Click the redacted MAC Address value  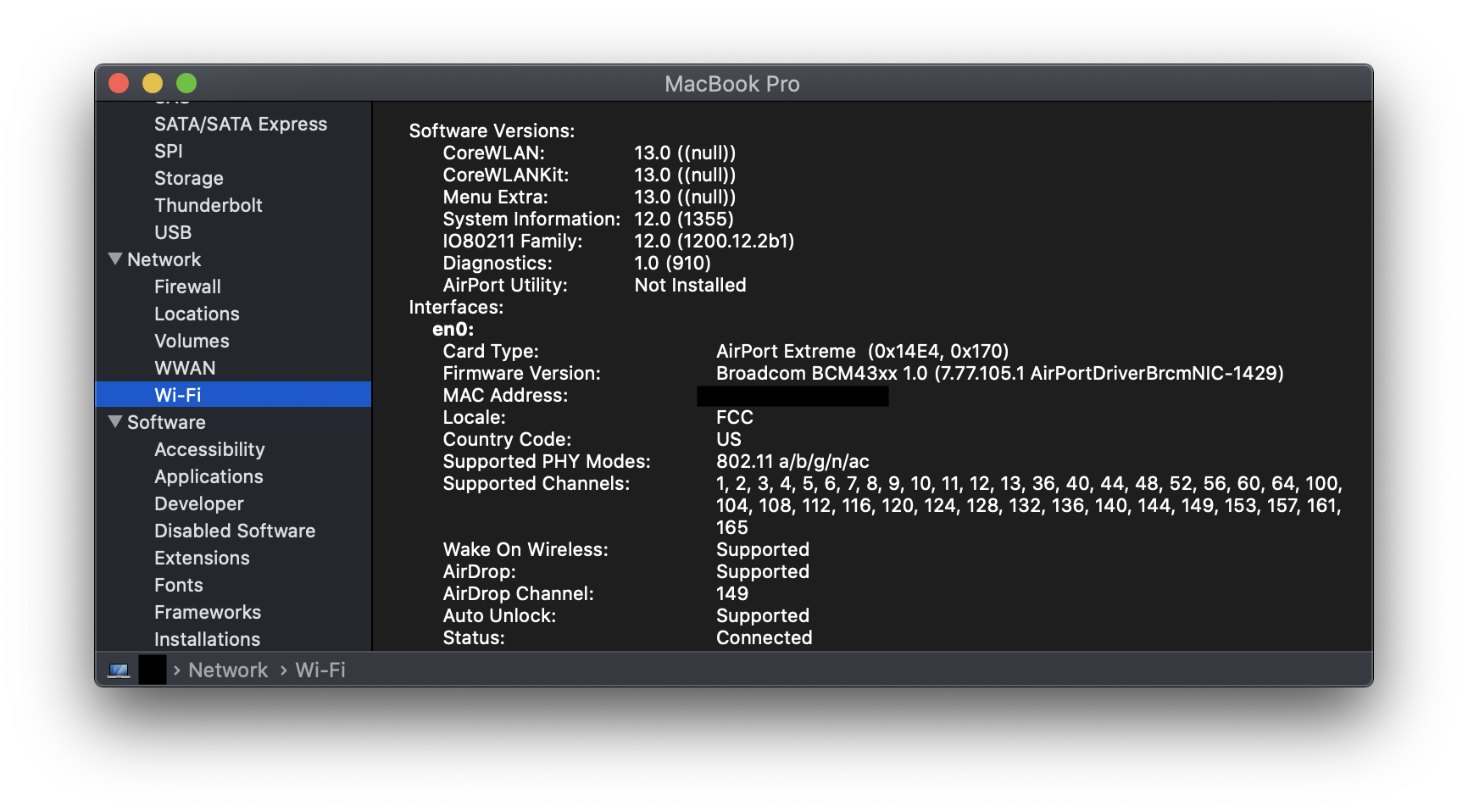pyautogui.click(x=792, y=396)
